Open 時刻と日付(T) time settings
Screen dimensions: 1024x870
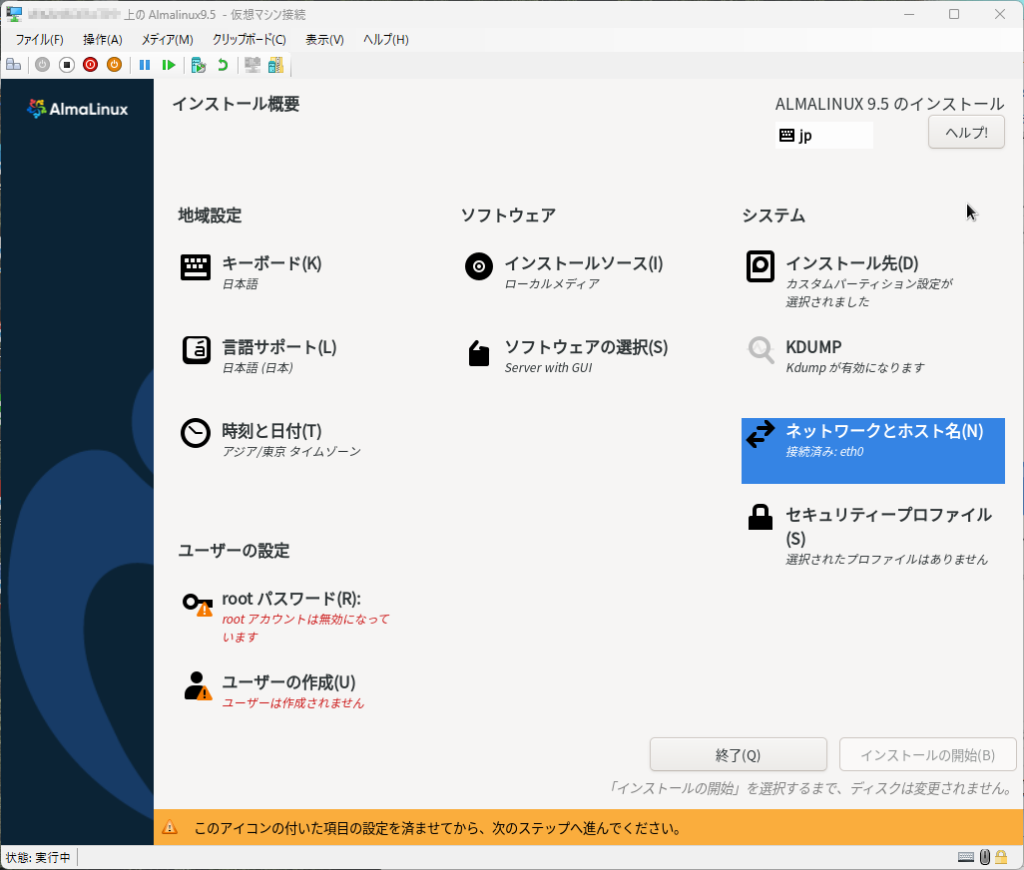tap(271, 431)
